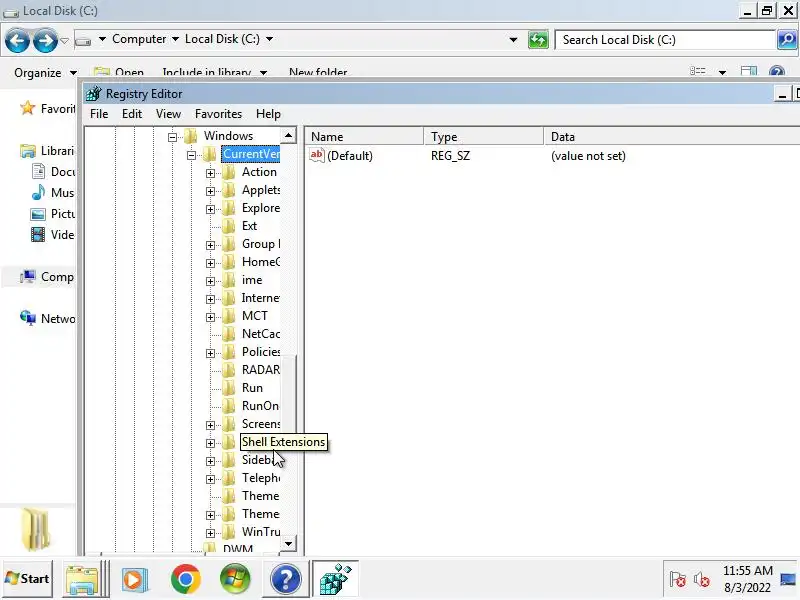Select the MCT key

click(x=255, y=316)
